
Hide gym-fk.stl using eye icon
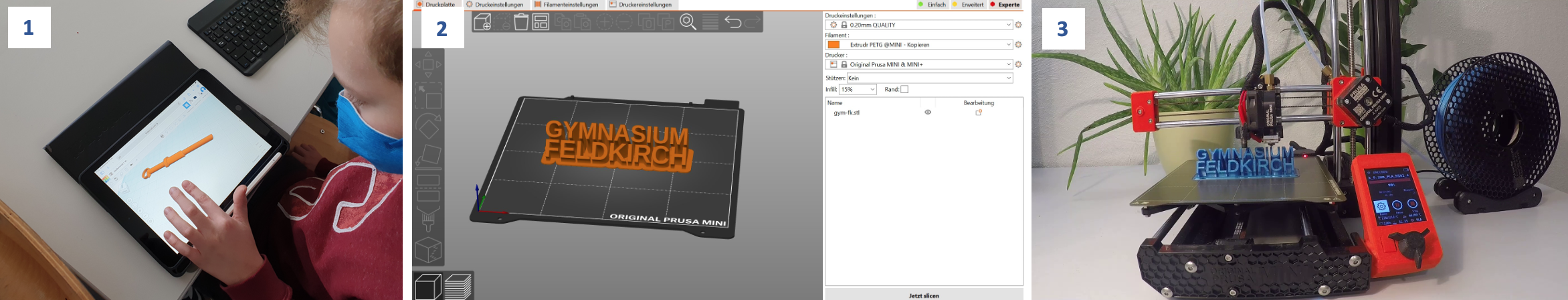(x=928, y=112)
